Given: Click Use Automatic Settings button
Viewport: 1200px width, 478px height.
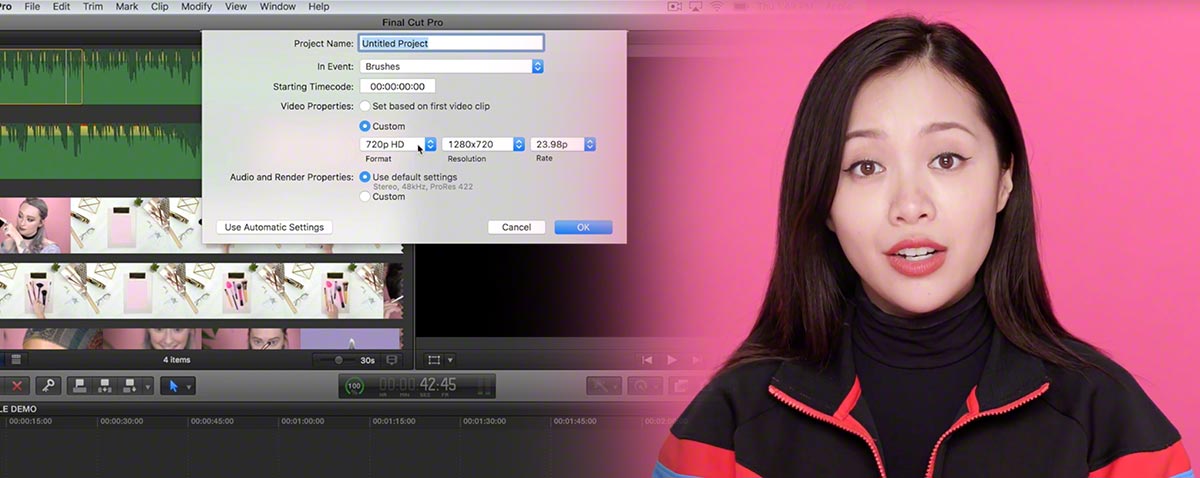Looking at the screenshot, I should point(274,227).
